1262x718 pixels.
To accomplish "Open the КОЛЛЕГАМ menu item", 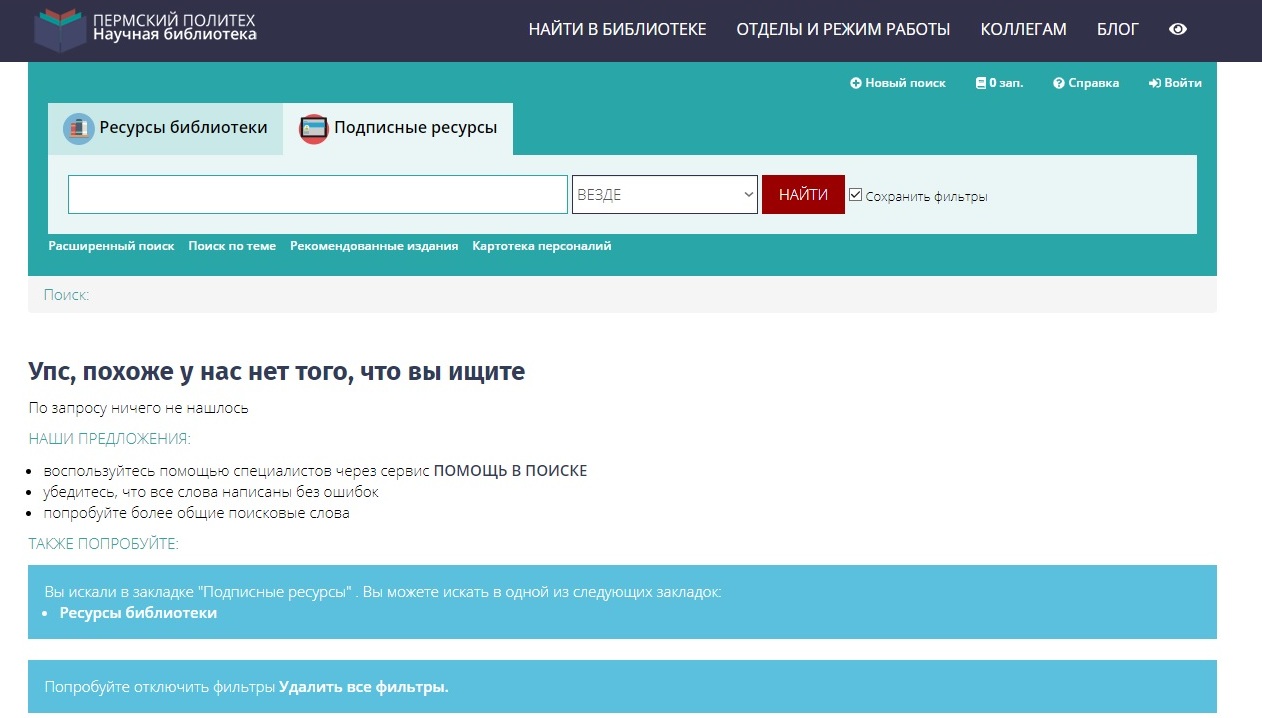I will tap(1023, 29).
